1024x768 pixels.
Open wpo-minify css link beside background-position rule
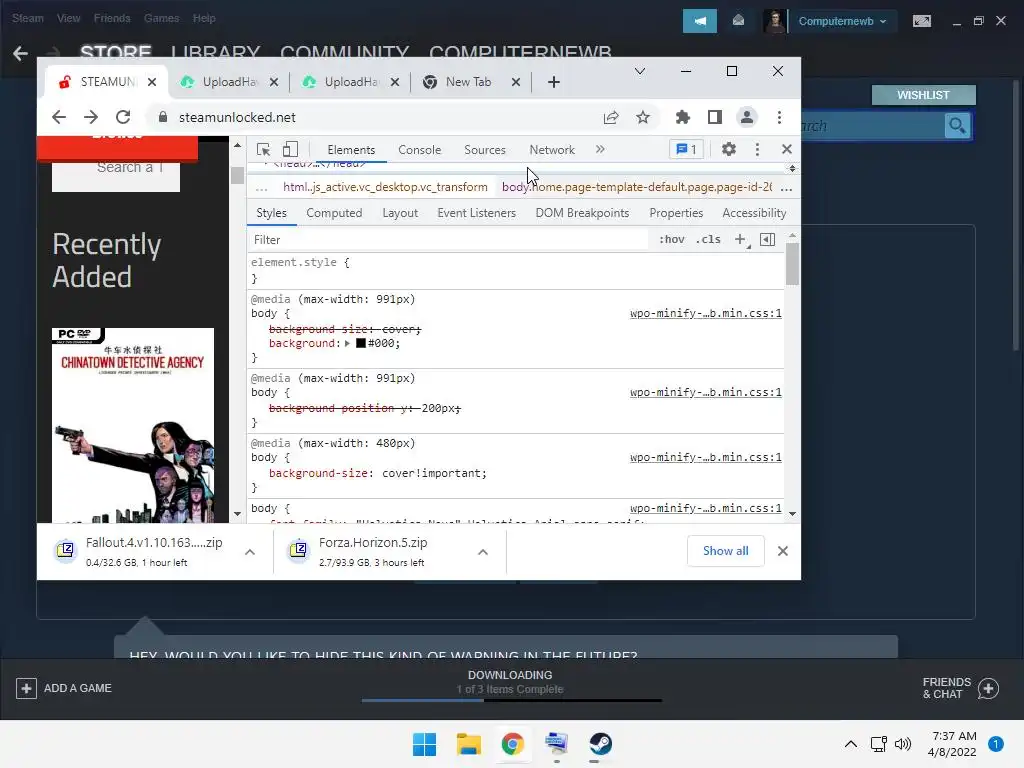pyautogui.click(x=705, y=392)
